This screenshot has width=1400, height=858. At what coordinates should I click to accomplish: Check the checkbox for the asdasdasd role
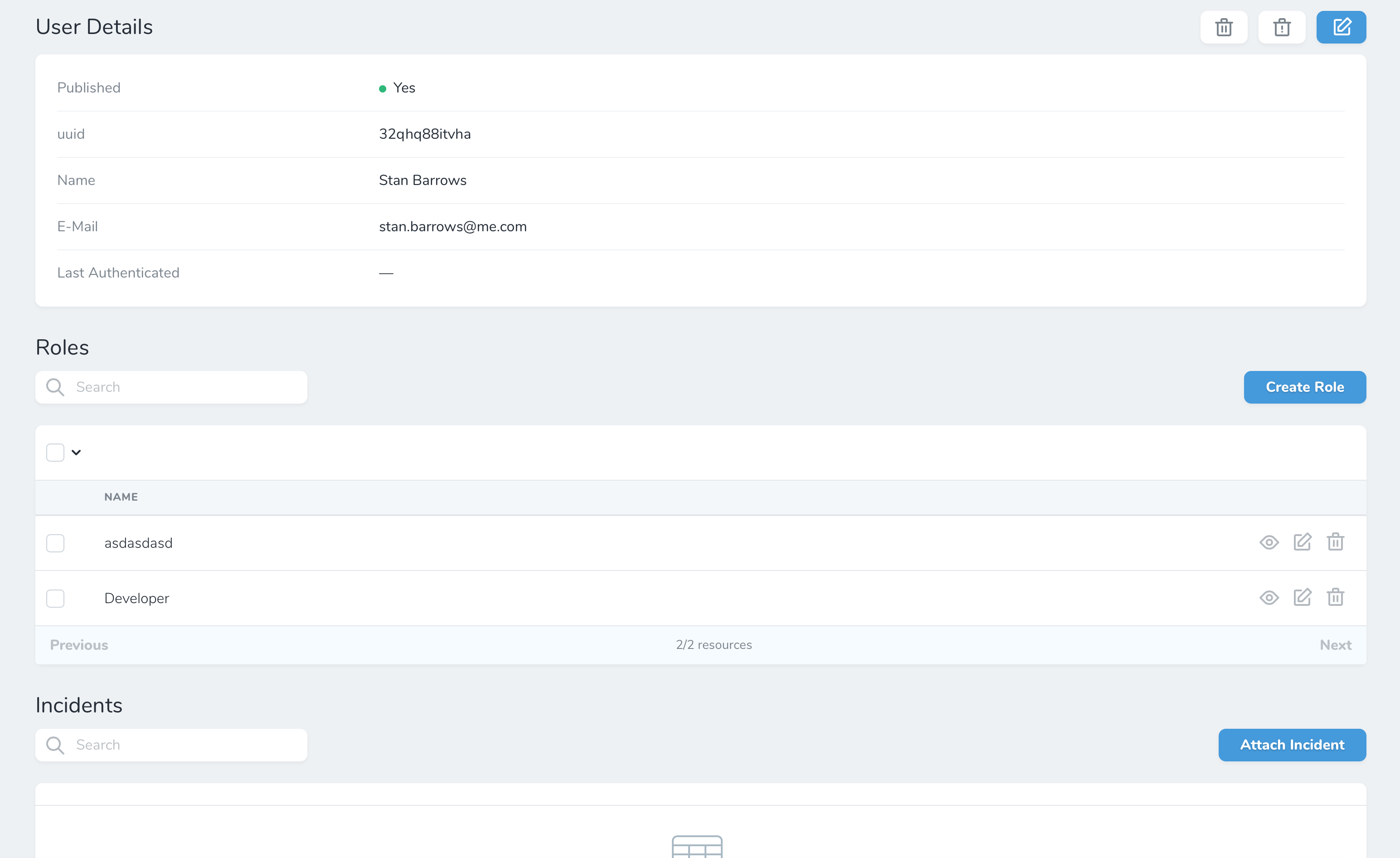click(x=55, y=543)
